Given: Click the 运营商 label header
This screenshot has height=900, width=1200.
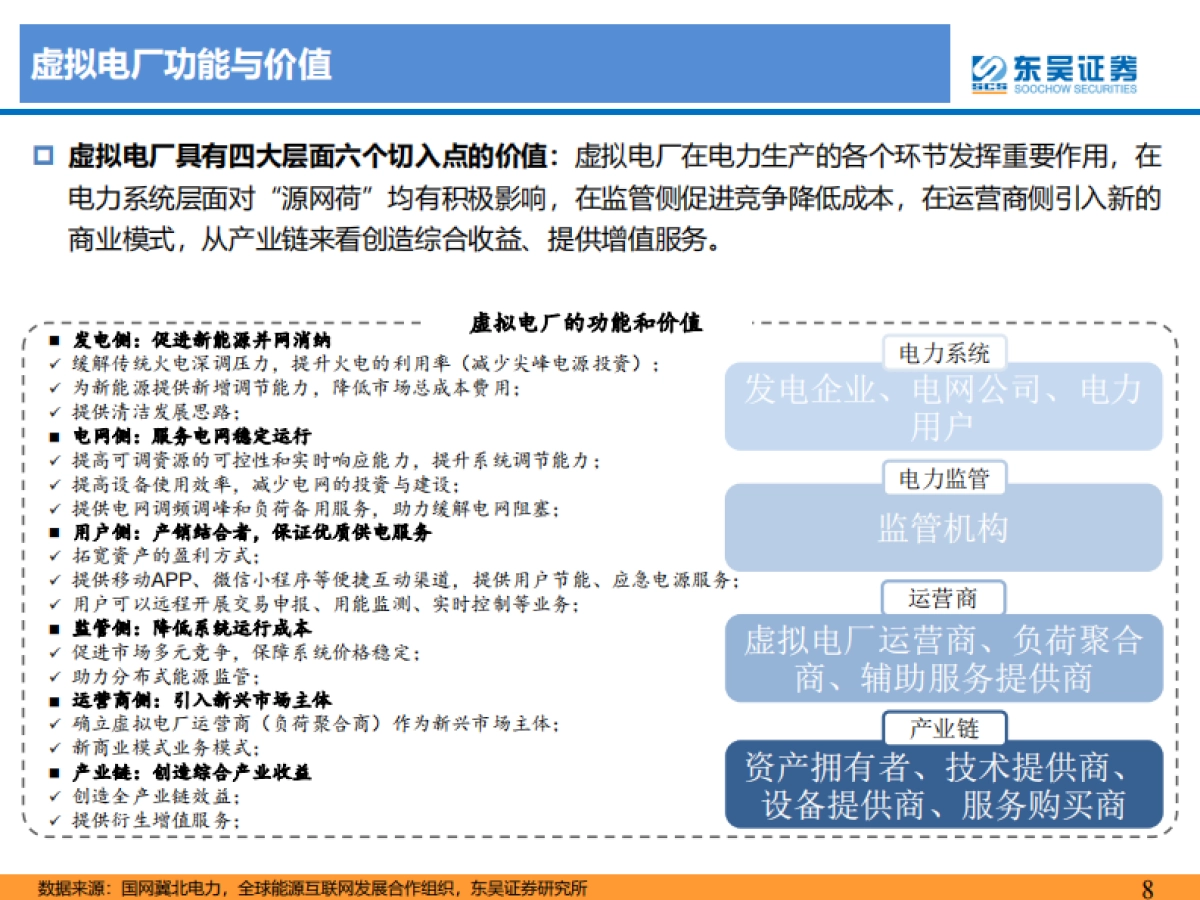Looking at the screenshot, I should tap(944, 598).
